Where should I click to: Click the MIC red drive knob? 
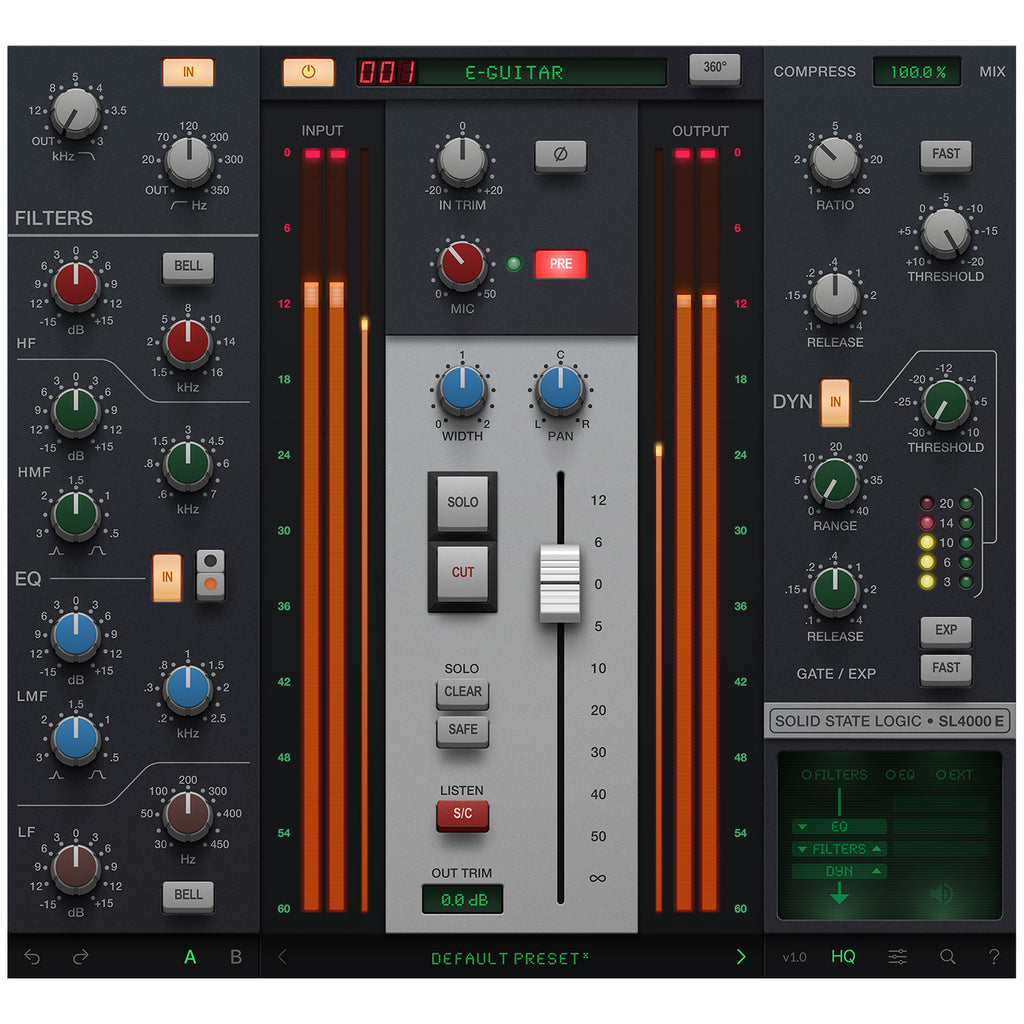pos(462,263)
